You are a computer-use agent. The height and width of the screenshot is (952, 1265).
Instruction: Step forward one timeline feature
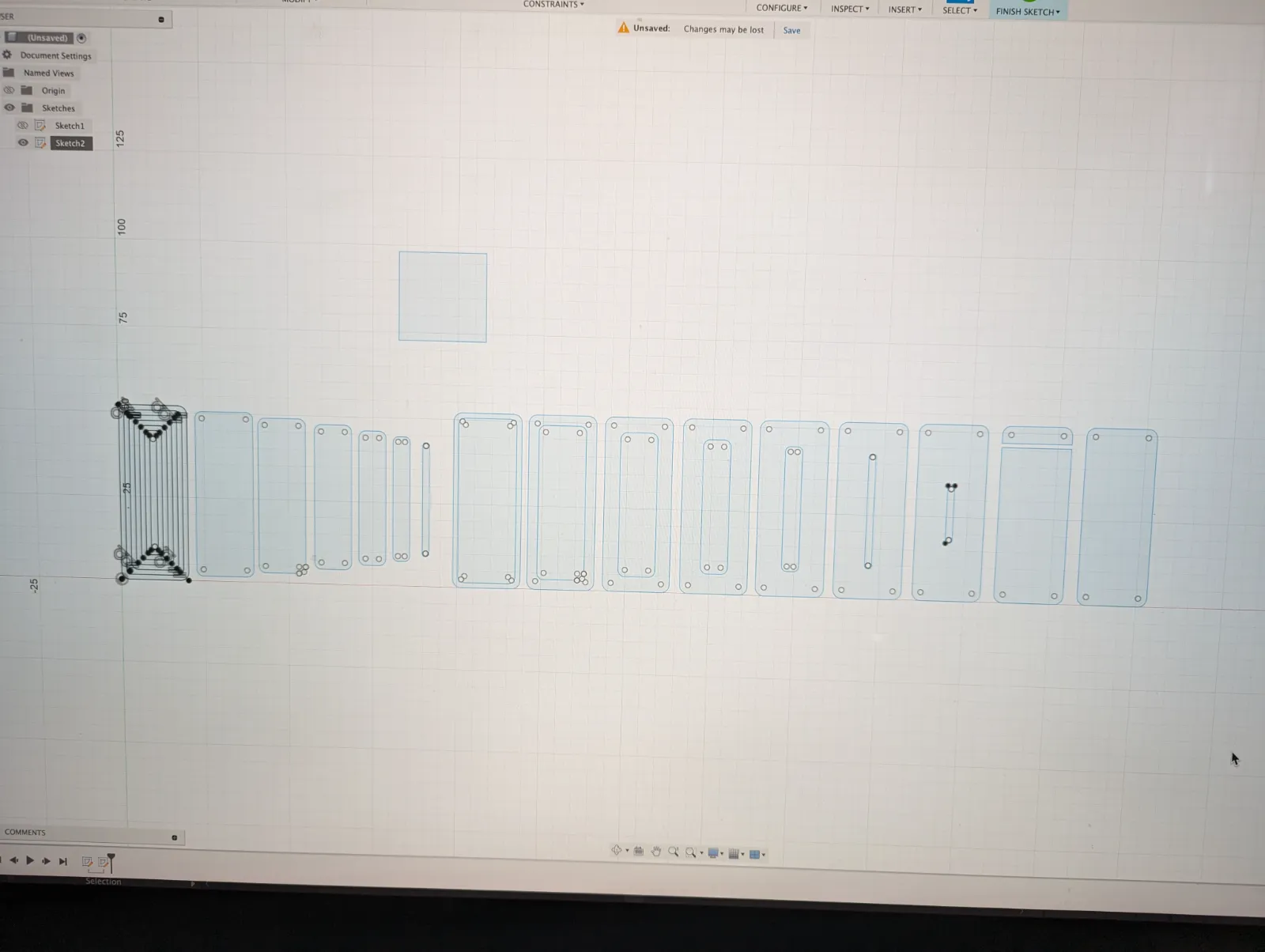(x=46, y=861)
